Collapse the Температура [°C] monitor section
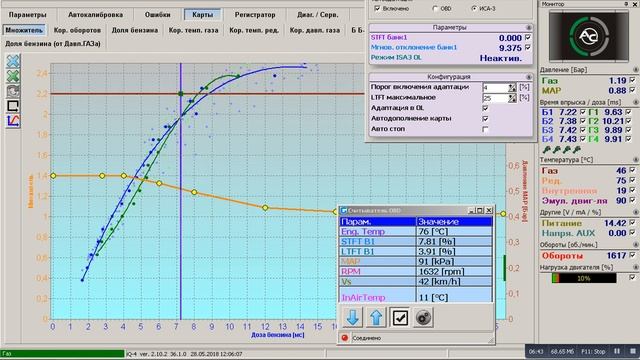Viewport: 640px width, 360px height. (636, 160)
